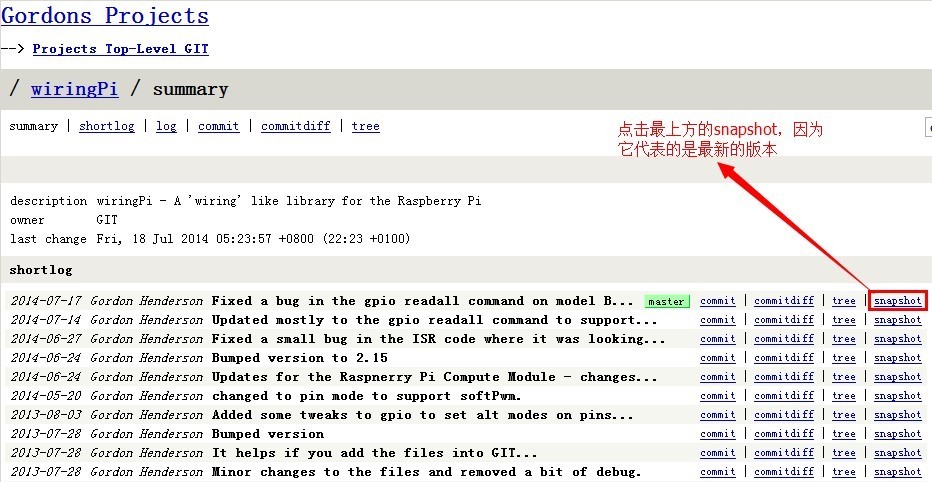932x482 pixels.
Task: Switch to the shortlog view
Action: click(x=107, y=126)
